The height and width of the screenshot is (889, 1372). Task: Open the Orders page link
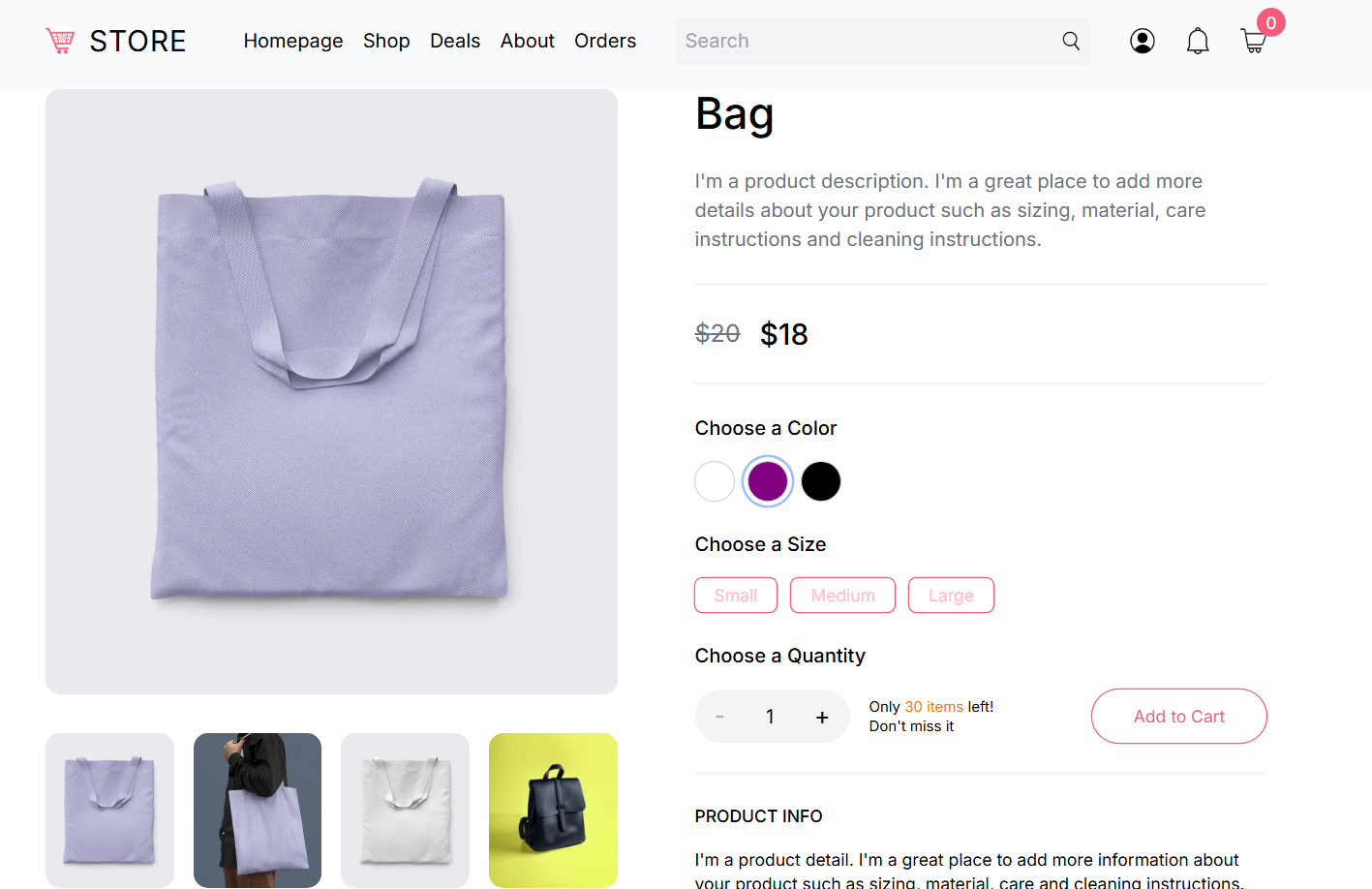[605, 41]
